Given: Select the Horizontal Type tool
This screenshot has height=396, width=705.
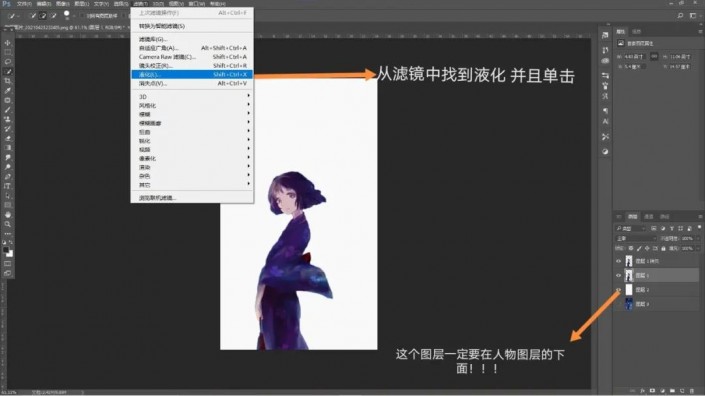Looking at the screenshot, I should 8,186.
